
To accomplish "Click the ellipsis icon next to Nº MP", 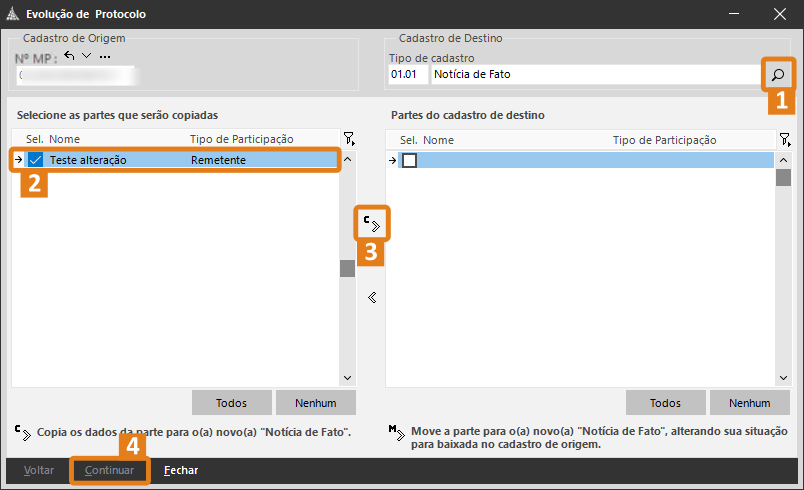I will 104,56.
